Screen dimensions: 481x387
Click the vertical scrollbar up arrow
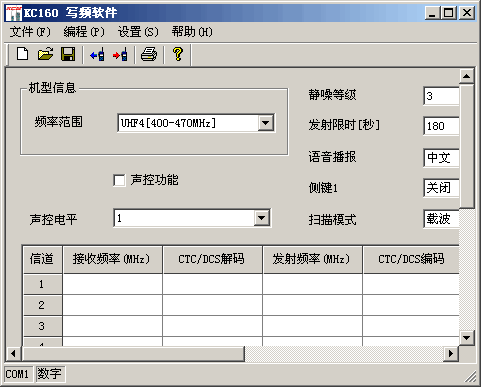[467, 77]
